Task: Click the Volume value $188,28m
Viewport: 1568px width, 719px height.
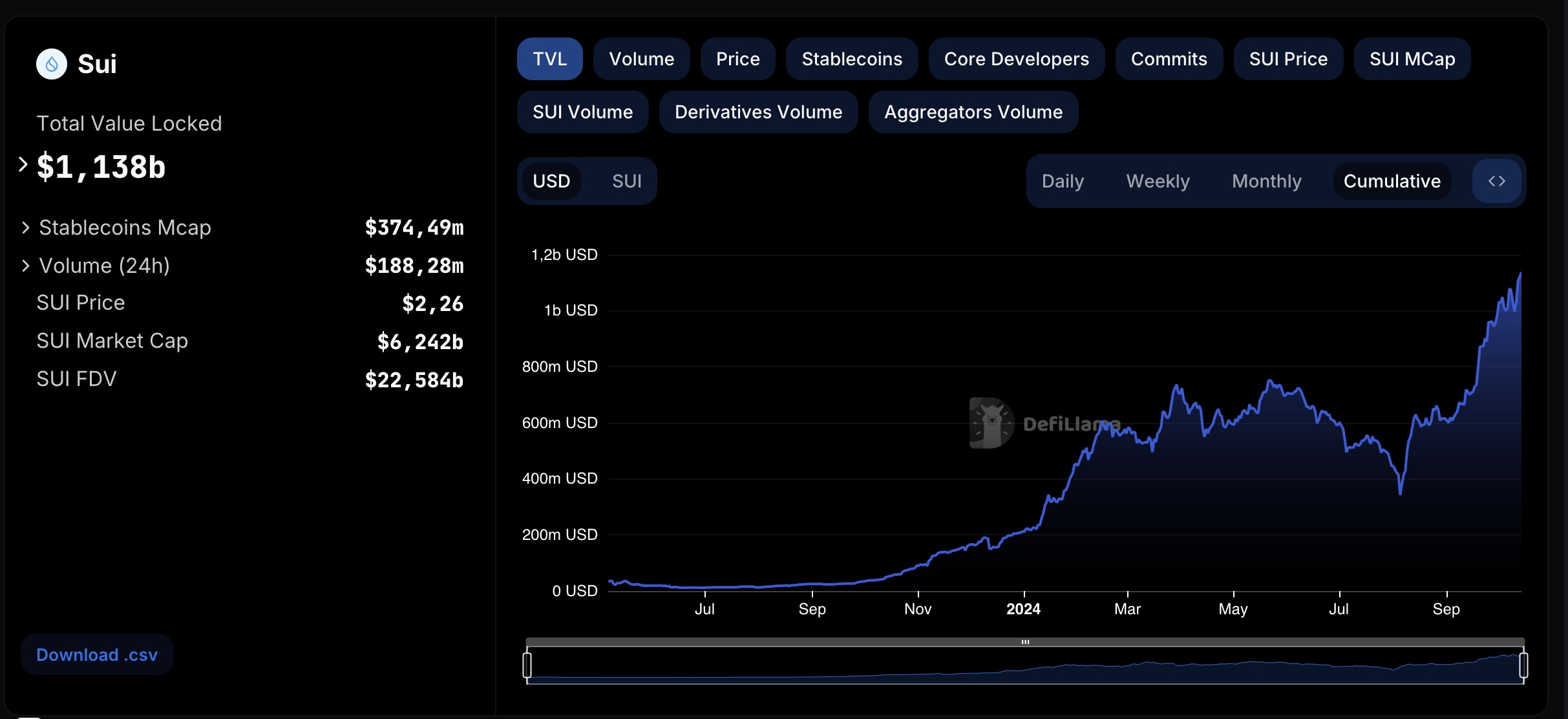Action: pyautogui.click(x=414, y=266)
